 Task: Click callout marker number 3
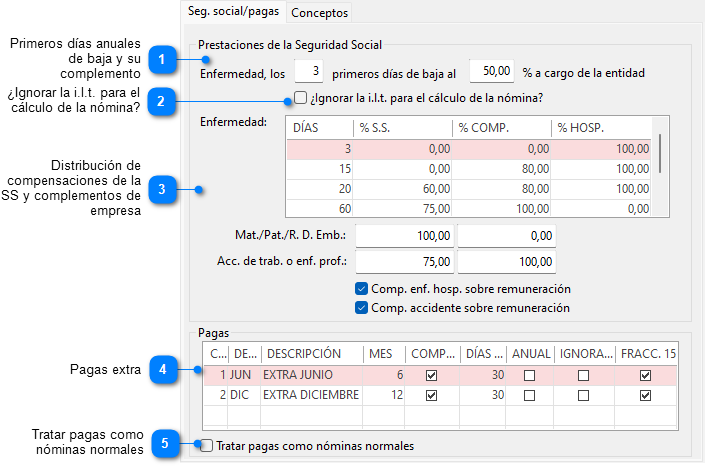tap(162, 188)
